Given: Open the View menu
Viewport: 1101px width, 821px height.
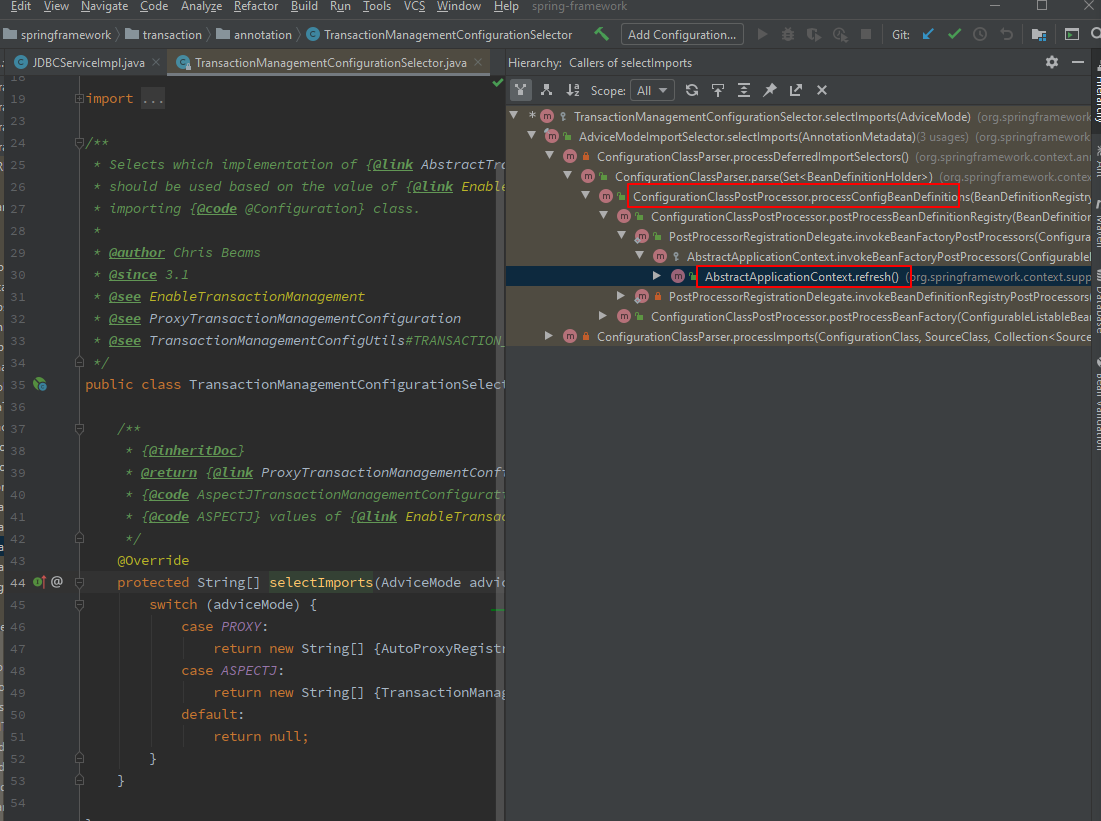Looking at the screenshot, I should coord(56,6).
